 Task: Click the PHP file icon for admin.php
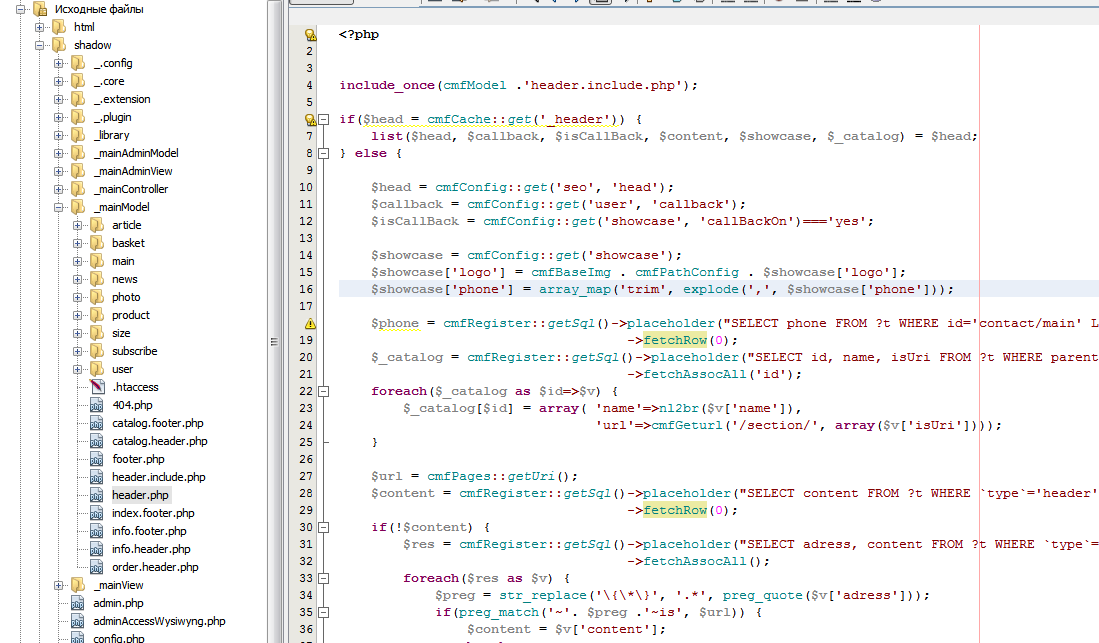click(x=78, y=603)
